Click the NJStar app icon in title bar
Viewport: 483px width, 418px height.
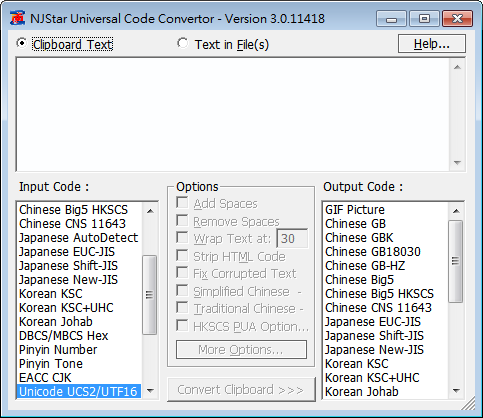(x=17, y=18)
